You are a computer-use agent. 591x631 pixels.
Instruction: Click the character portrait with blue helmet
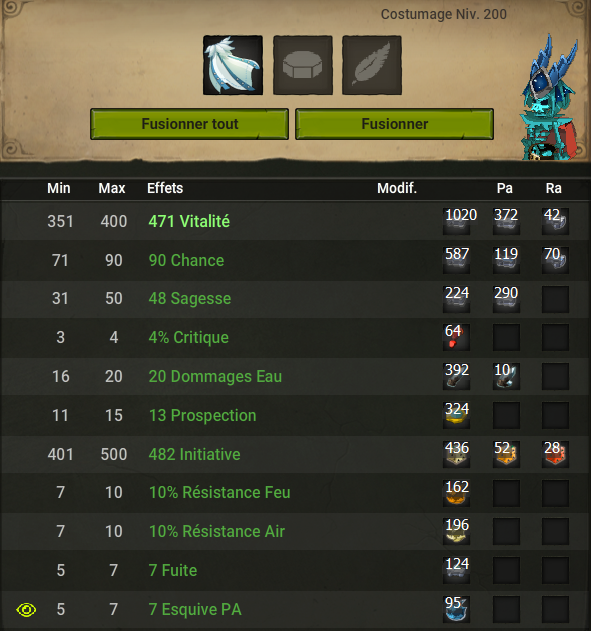[x=551, y=99]
